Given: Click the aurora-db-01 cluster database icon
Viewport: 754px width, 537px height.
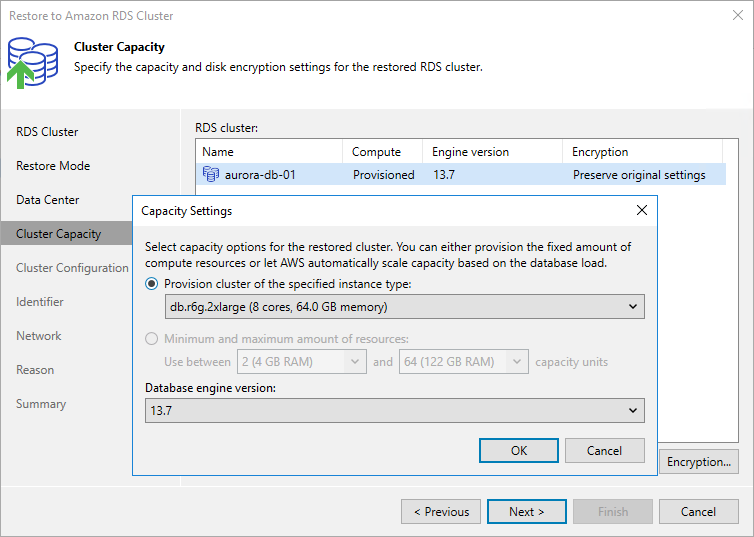Looking at the screenshot, I should [211, 174].
